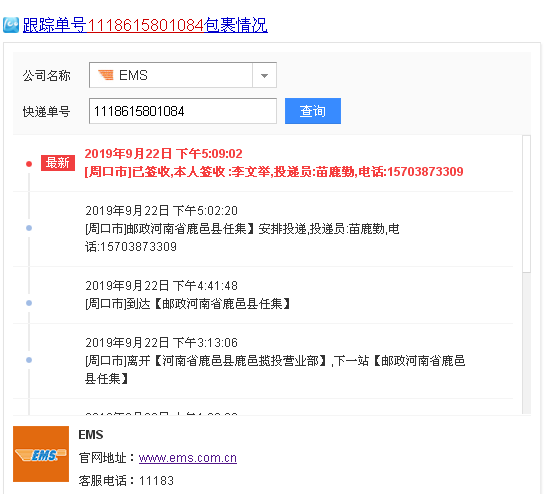Click the timeline dot for the 5:02:20 entry

pos(29,228)
